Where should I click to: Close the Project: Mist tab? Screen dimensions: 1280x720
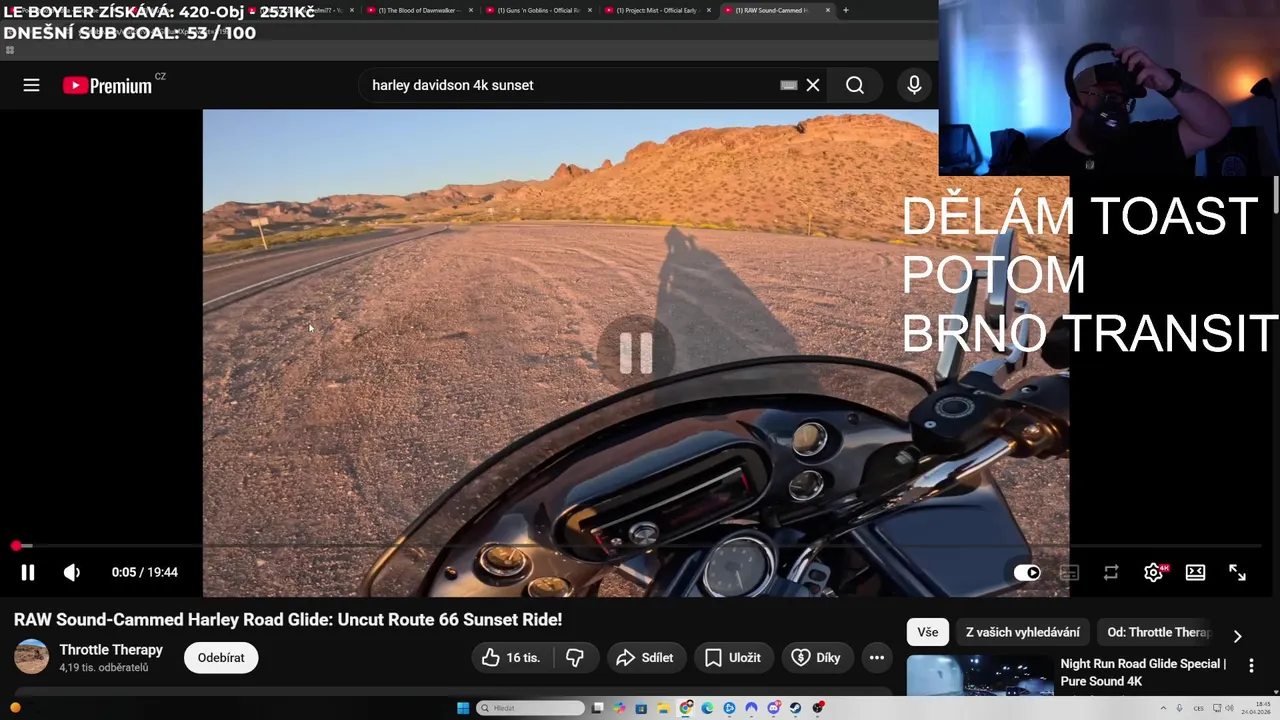click(709, 10)
